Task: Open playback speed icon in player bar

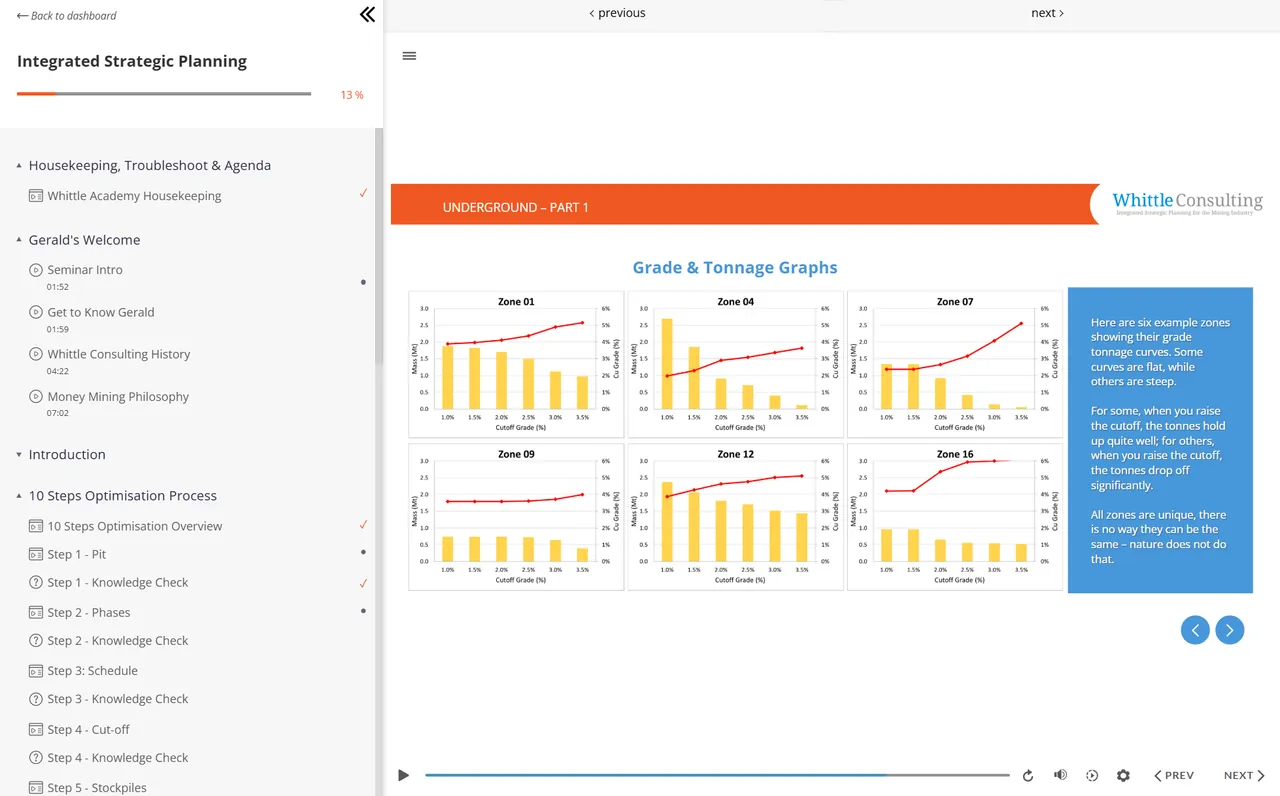Action: coord(1092,775)
